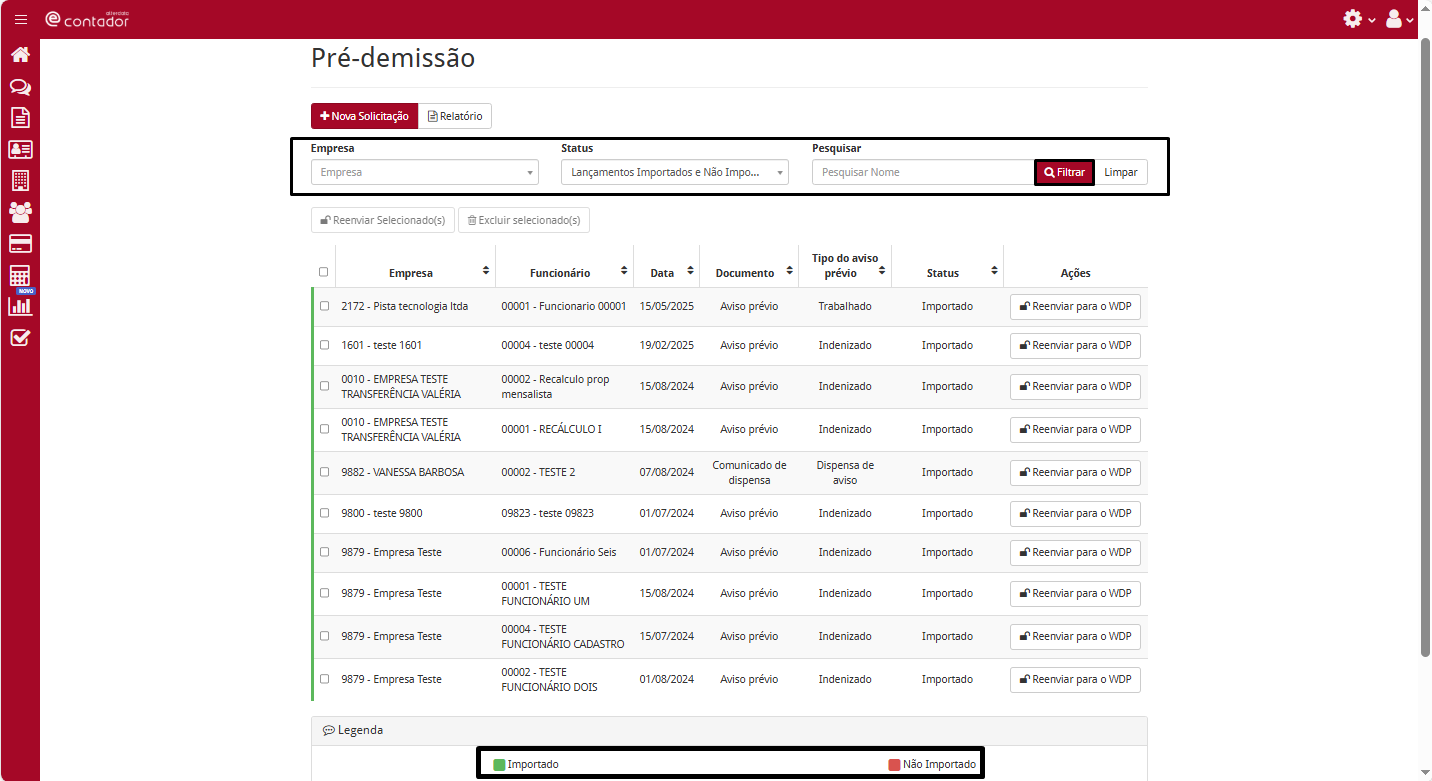The height and width of the screenshot is (781, 1432).
Task: Open the Empresa dropdown filter
Action: pos(424,172)
